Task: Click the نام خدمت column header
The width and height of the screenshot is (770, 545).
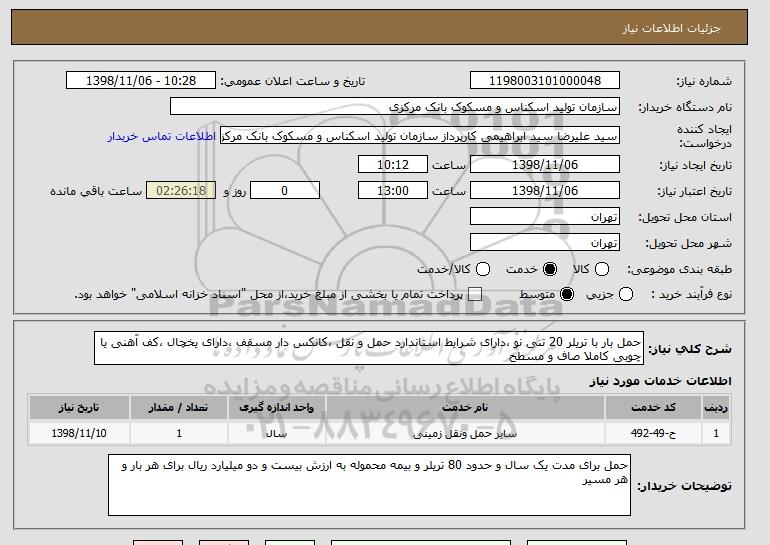Action: [x=465, y=408]
